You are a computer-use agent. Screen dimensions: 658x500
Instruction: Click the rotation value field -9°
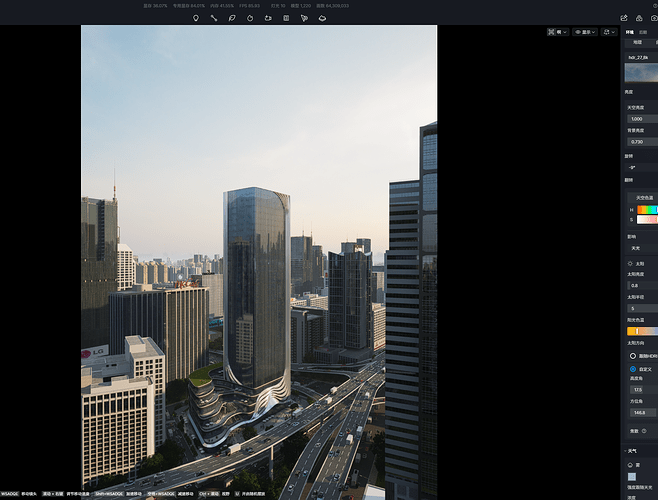tap(642, 168)
